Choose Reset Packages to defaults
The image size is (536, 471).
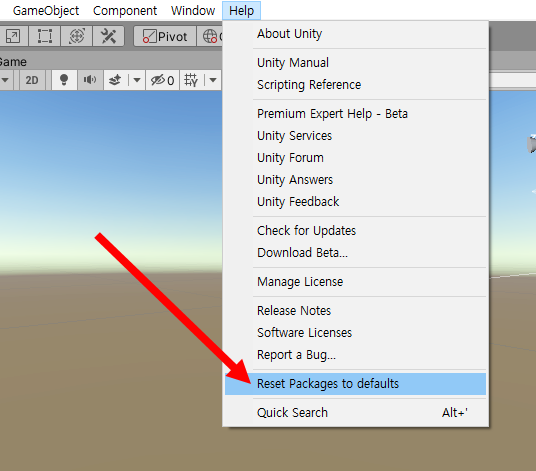coord(355,384)
